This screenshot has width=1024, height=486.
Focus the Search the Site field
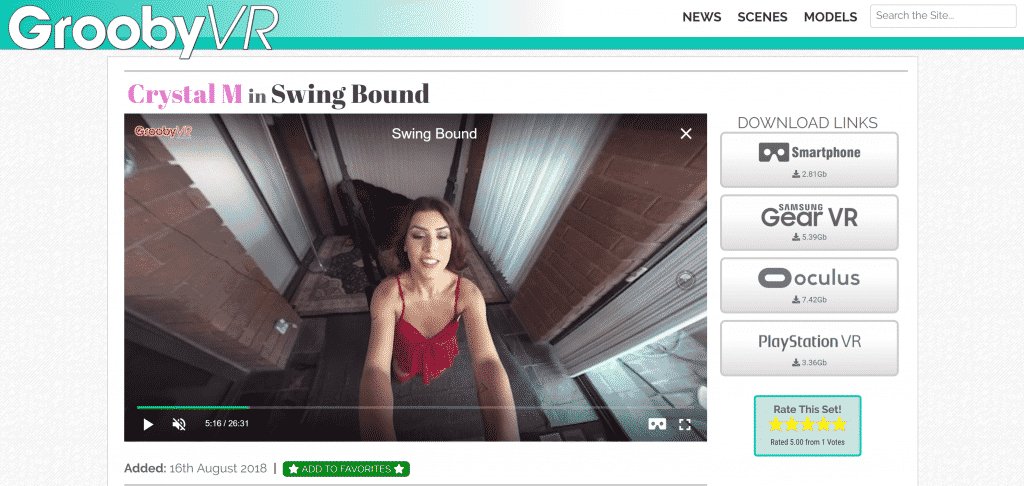[943, 16]
